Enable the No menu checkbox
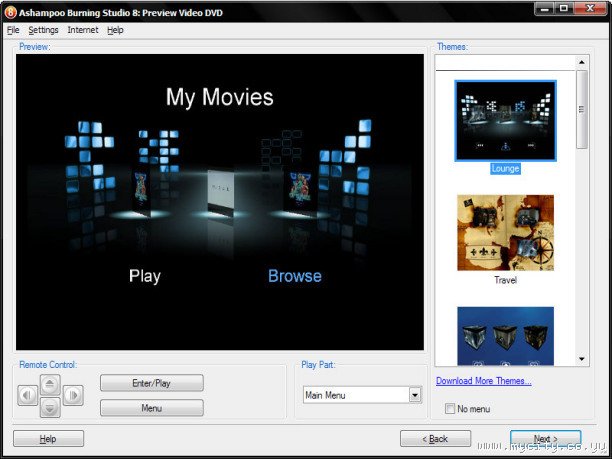612x459 pixels. pos(450,408)
